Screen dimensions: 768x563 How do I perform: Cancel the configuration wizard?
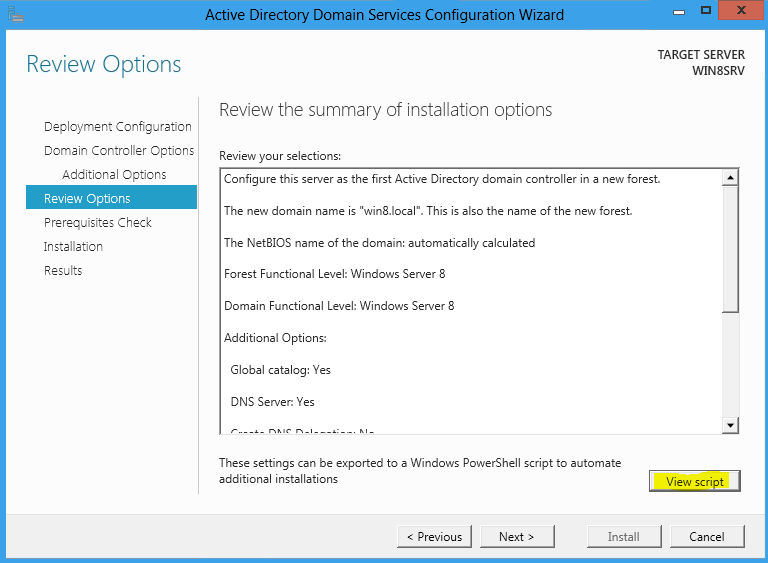(x=707, y=537)
